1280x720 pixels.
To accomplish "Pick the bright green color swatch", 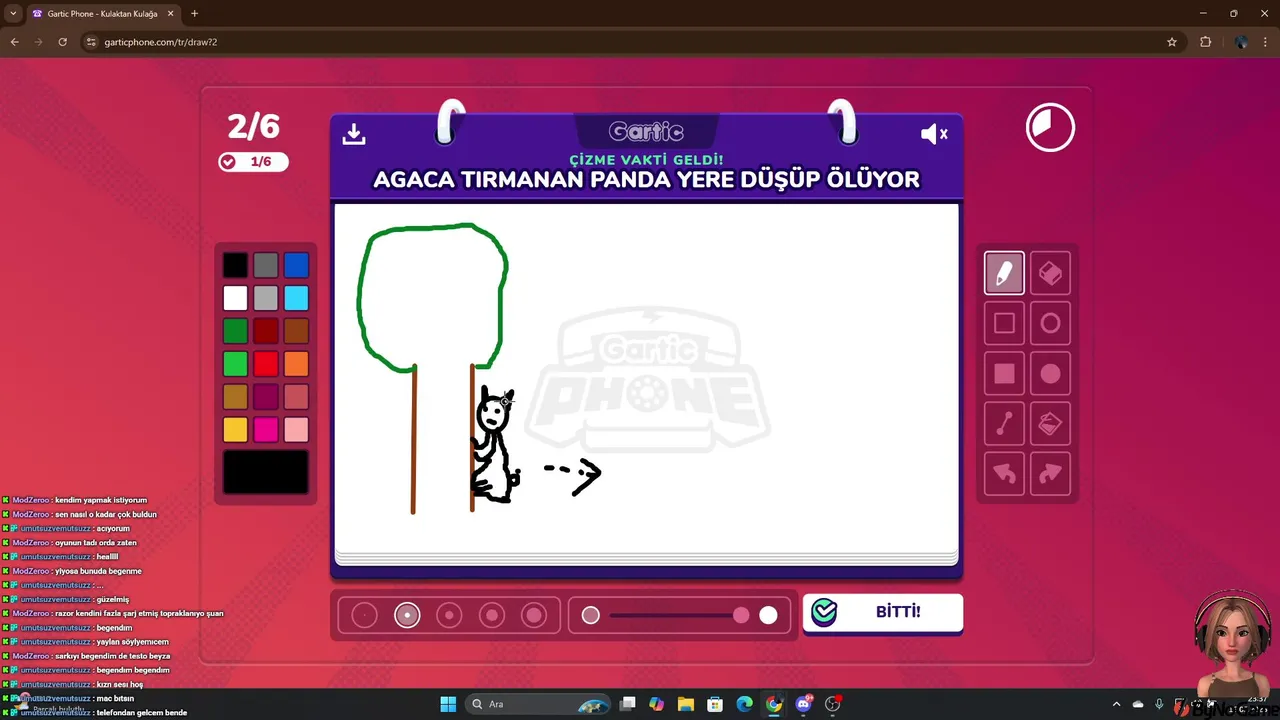I will (235, 364).
